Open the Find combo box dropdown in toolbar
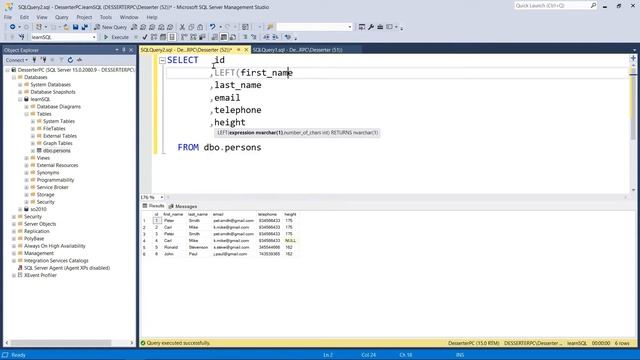The image size is (640, 360). click(350, 27)
